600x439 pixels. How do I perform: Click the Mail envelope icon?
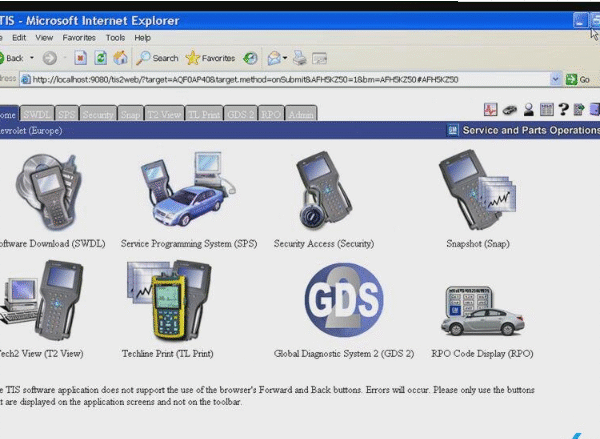(x=274, y=58)
